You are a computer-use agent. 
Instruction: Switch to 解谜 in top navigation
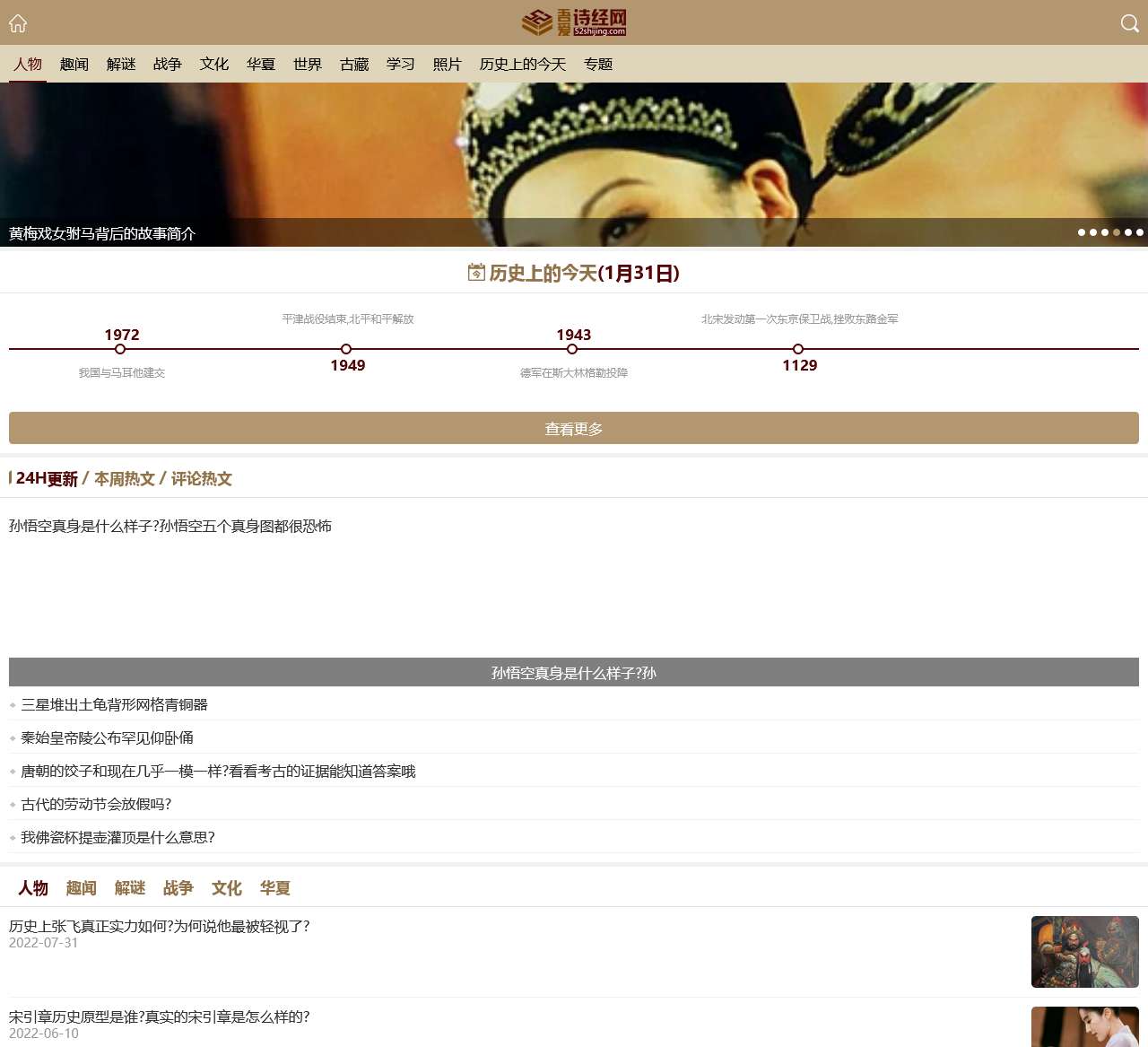click(x=121, y=65)
